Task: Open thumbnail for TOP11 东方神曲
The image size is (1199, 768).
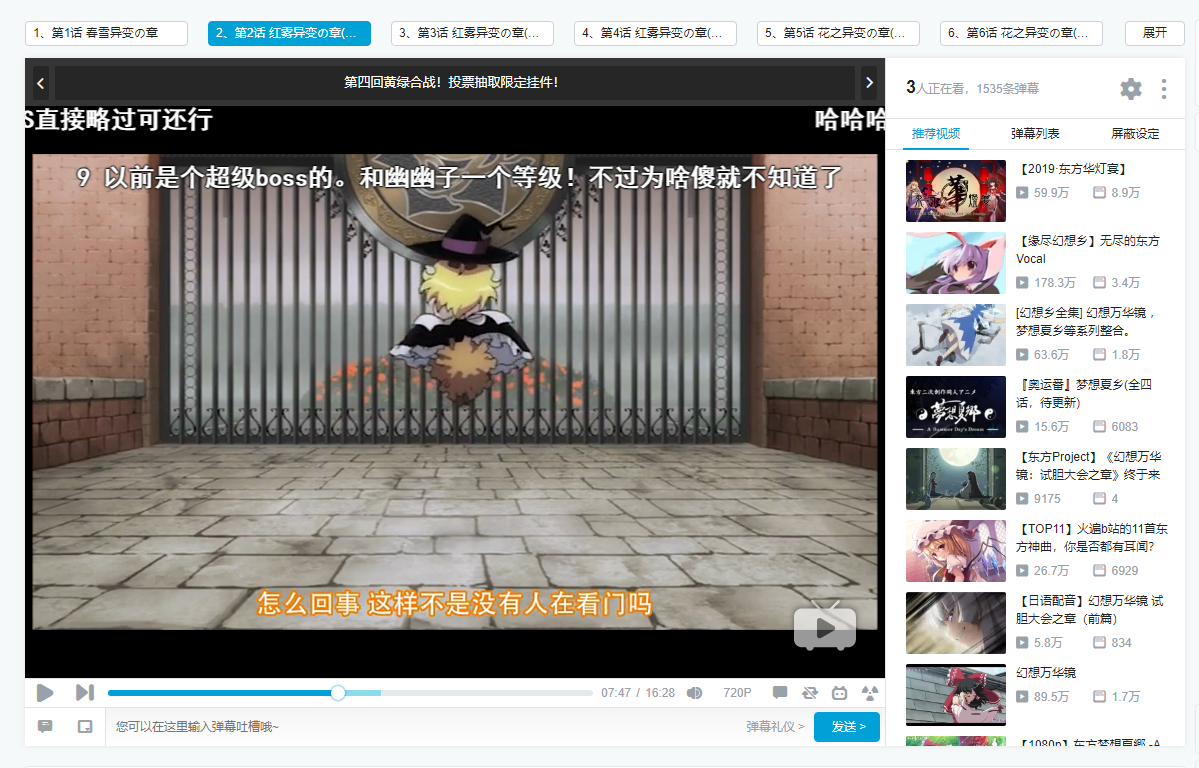Action: point(956,551)
